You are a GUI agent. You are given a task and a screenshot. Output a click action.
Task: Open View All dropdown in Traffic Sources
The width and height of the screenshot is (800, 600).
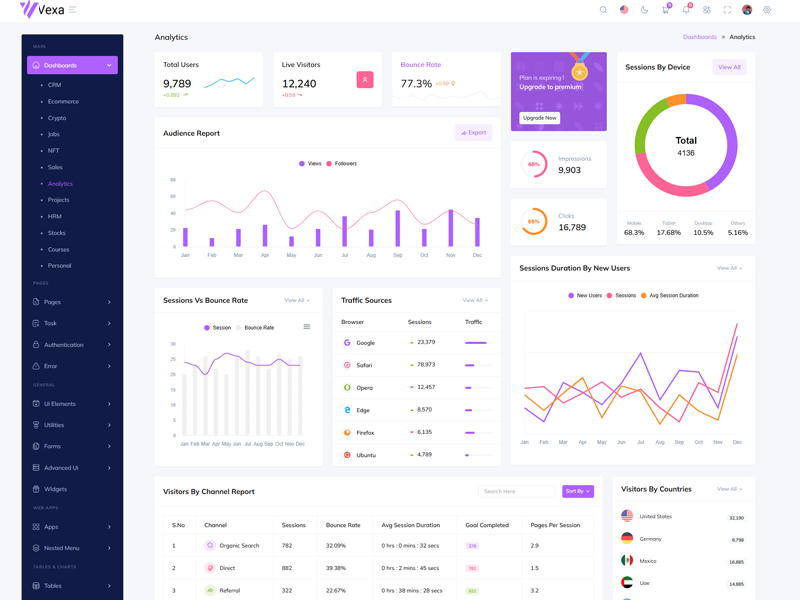[x=475, y=300]
